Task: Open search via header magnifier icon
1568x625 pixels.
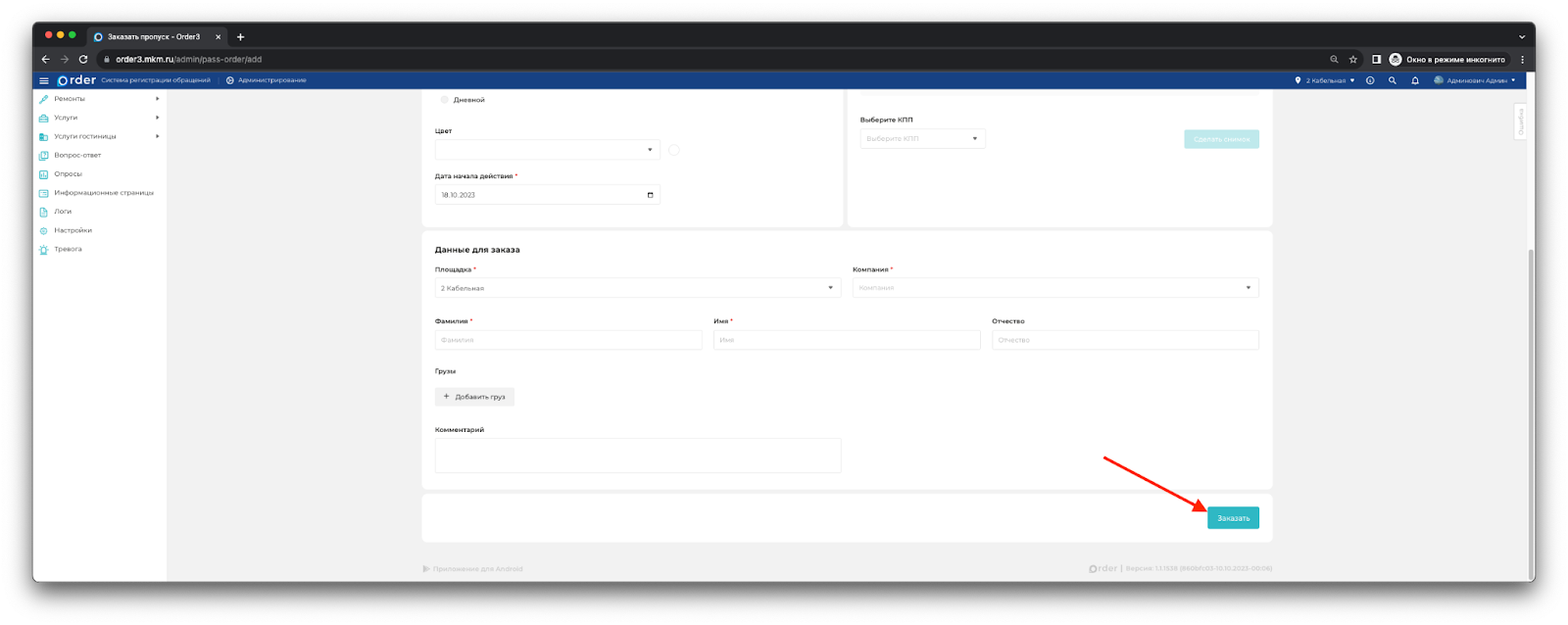Action: click(1392, 80)
